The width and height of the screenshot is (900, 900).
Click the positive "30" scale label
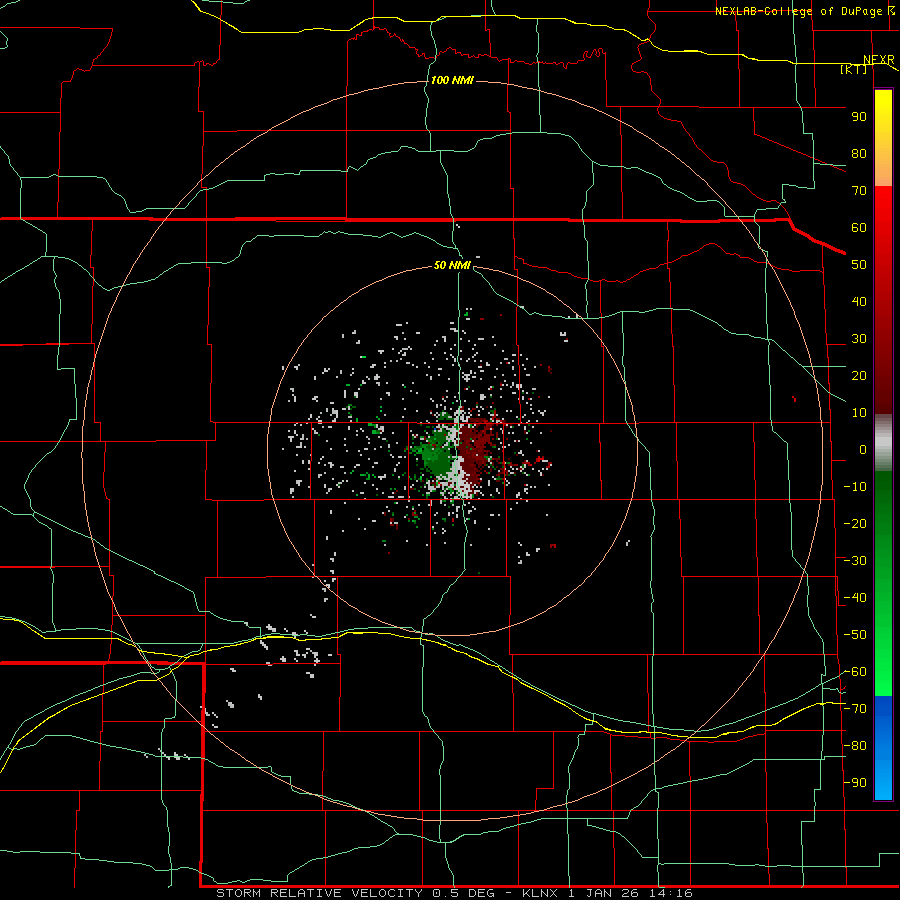pos(859,339)
